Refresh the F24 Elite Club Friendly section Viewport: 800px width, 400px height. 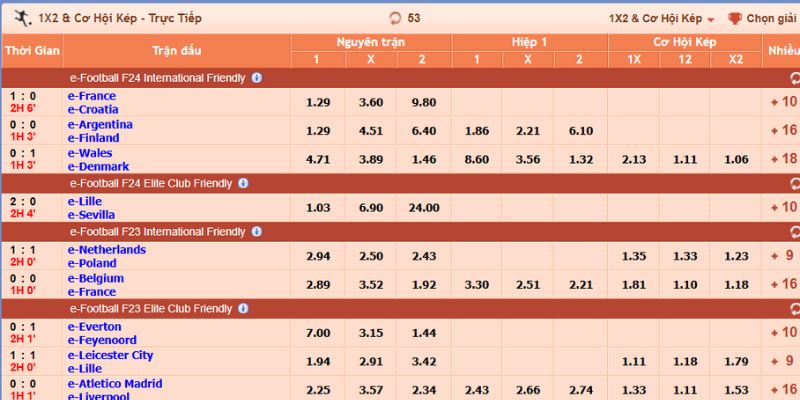click(x=794, y=184)
